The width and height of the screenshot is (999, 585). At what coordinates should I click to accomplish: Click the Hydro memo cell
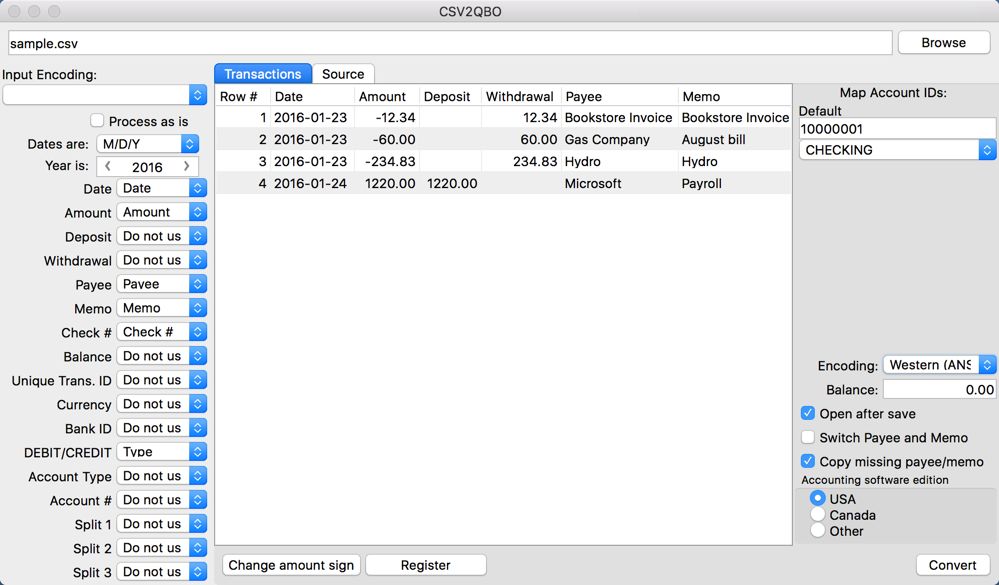[735, 161]
